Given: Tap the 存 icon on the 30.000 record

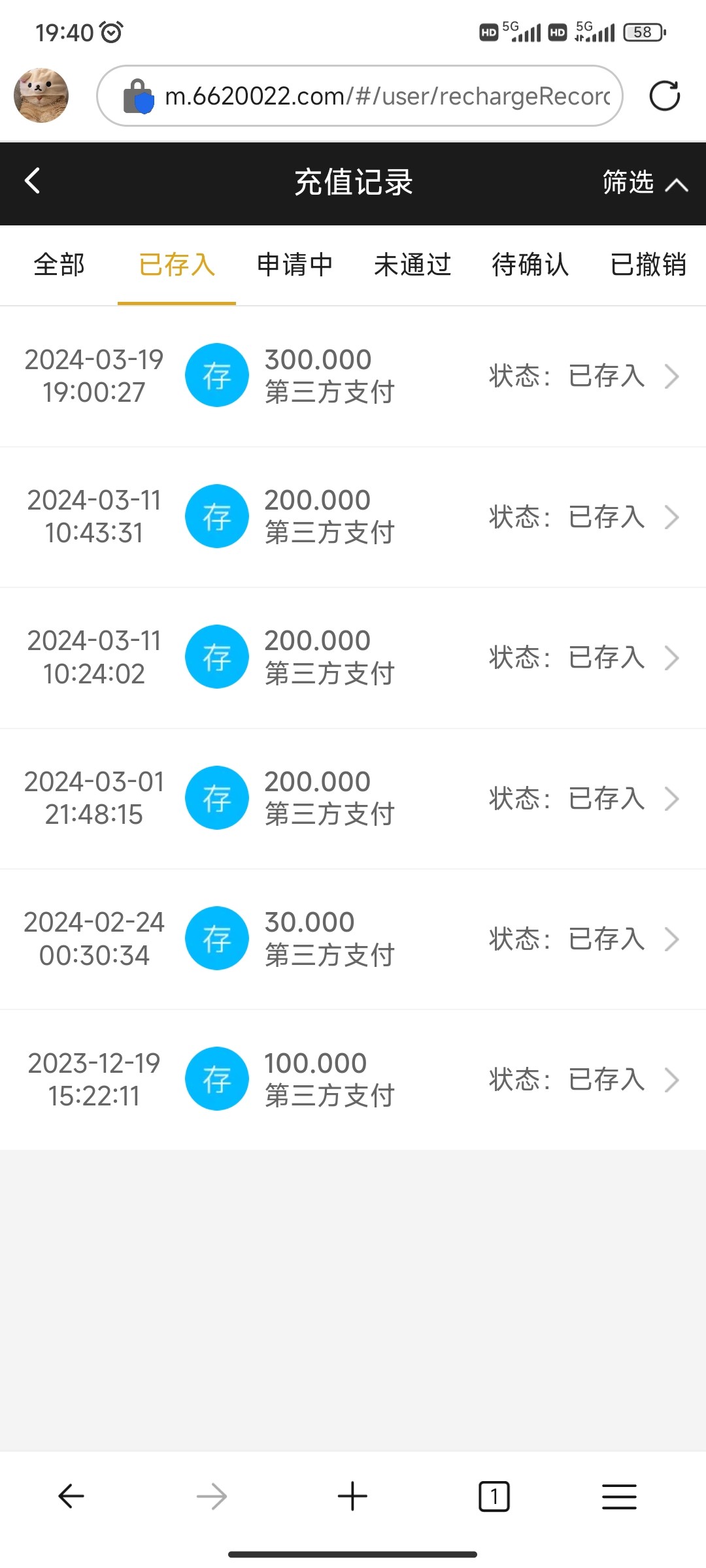Looking at the screenshot, I should pyautogui.click(x=216, y=938).
